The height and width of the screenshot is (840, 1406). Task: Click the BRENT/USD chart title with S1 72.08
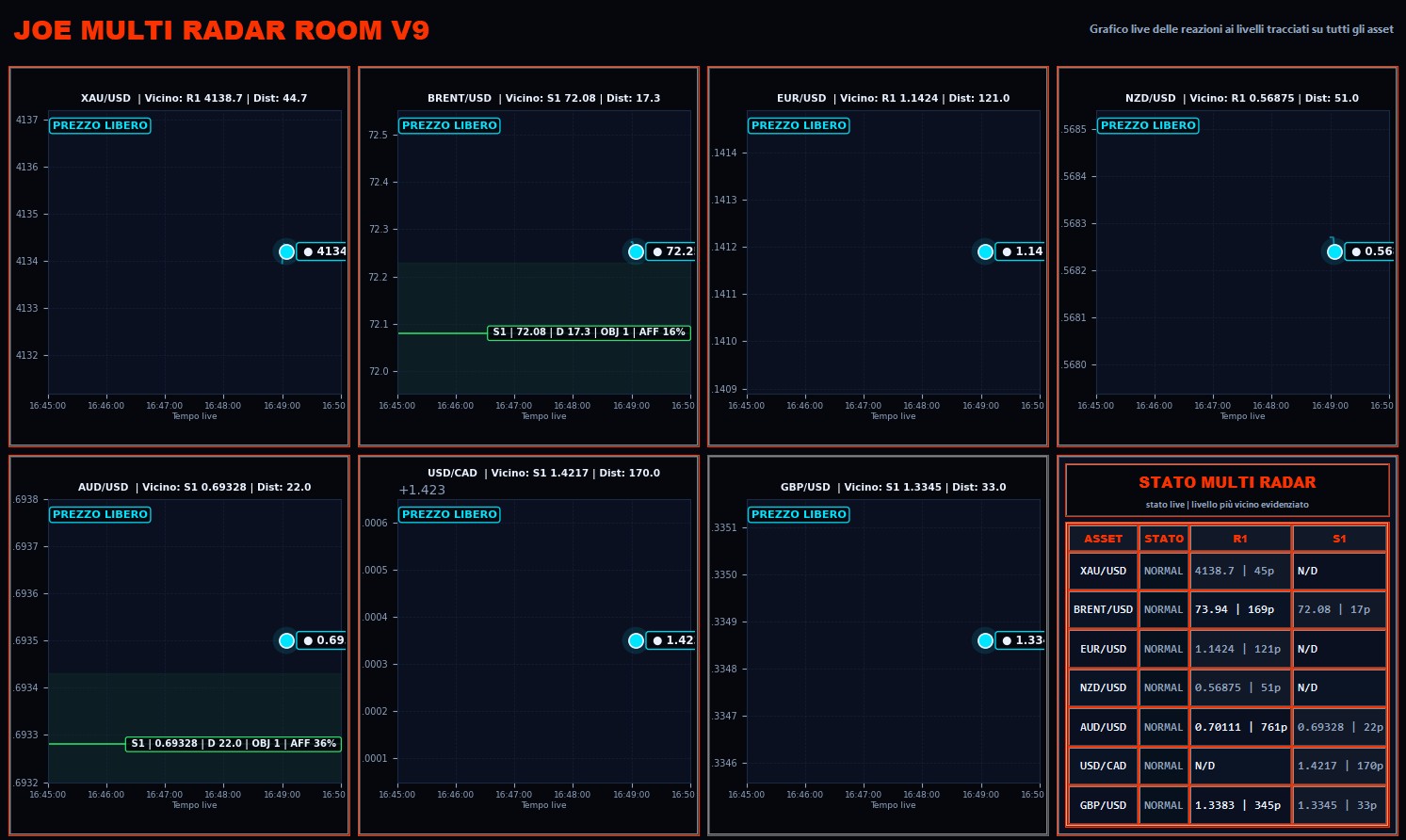[543, 98]
